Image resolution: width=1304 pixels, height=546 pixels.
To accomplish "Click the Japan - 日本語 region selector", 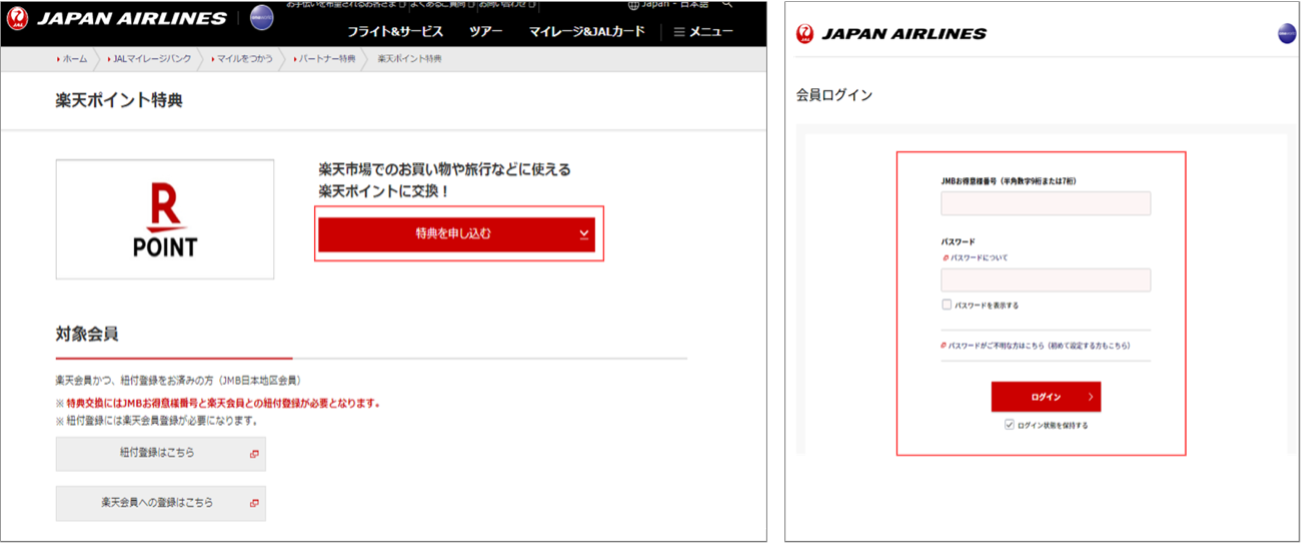I will (x=667, y=4).
